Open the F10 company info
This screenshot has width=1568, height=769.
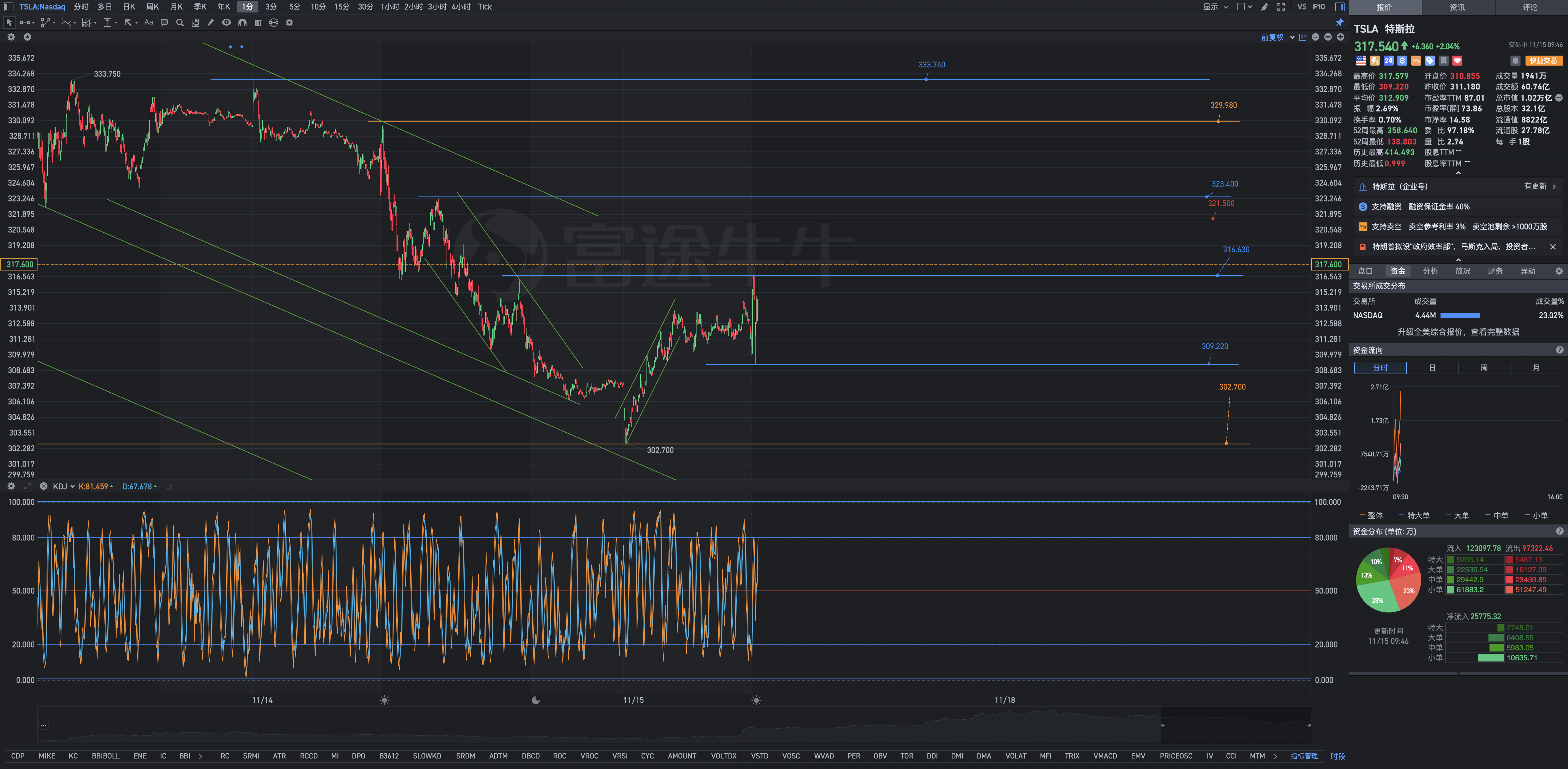click(x=1319, y=7)
